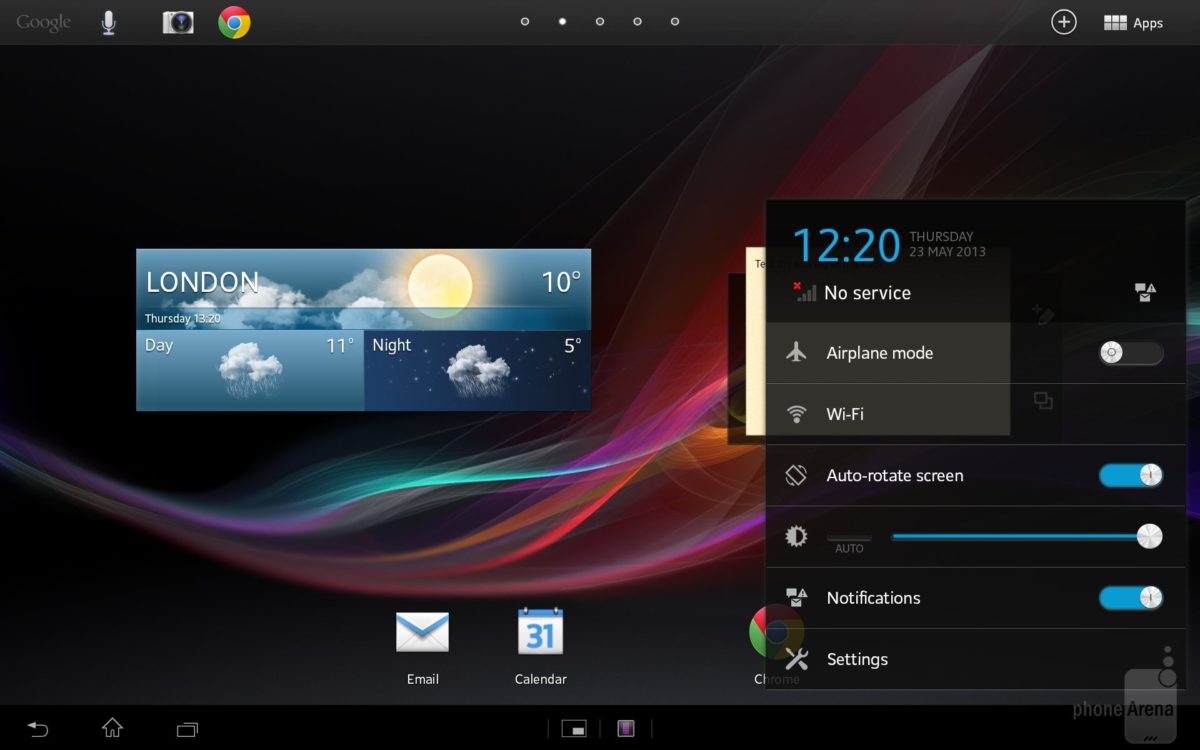The width and height of the screenshot is (1200, 750).
Task: Disable Auto-rotate screen switch
Action: 1130,476
